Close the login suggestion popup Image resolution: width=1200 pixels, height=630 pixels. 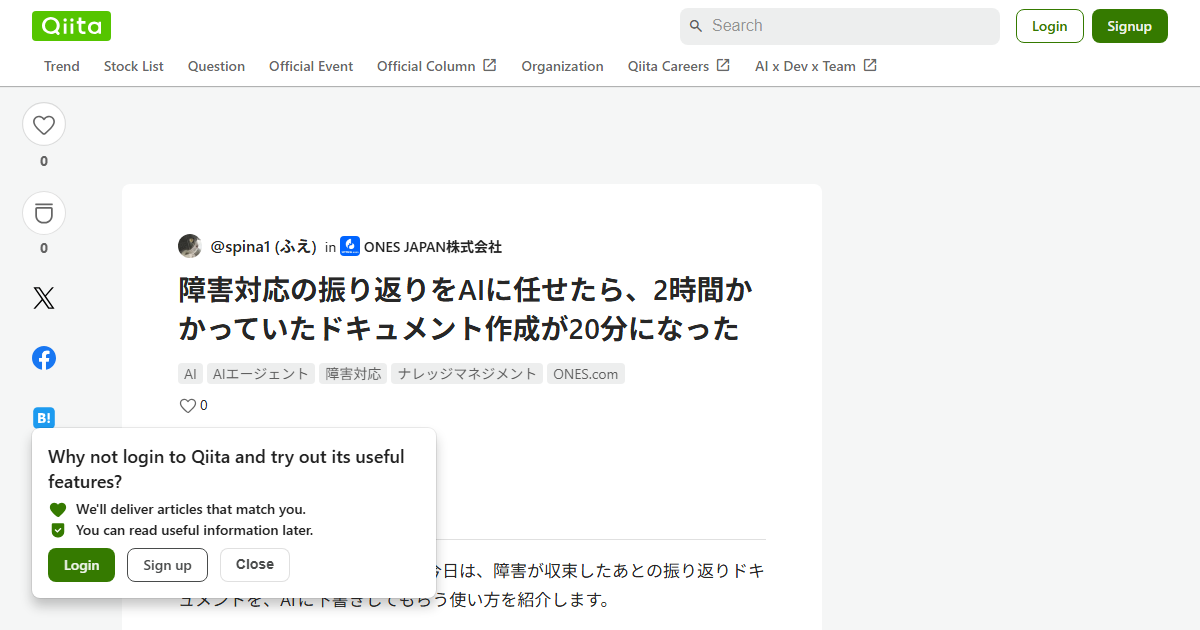pyautogui.click(x=255, y=565)
